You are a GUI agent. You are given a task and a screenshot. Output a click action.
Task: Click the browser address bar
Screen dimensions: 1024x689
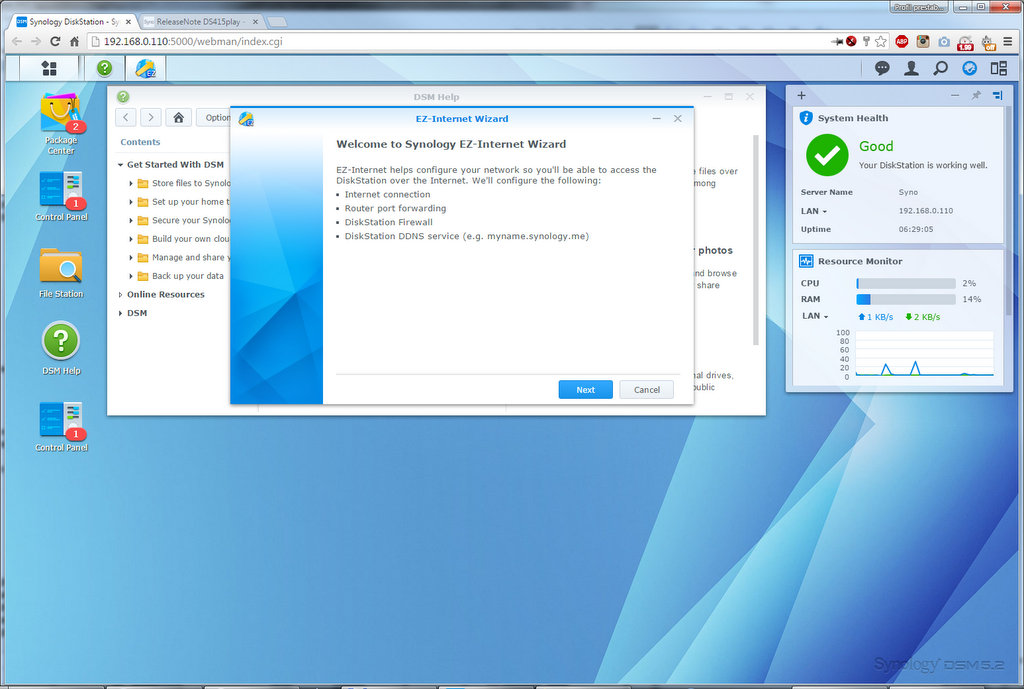click(457, 41)
